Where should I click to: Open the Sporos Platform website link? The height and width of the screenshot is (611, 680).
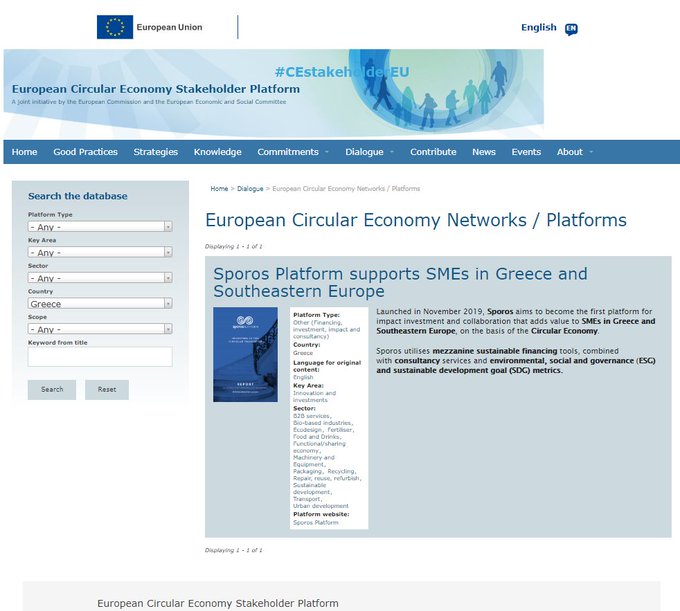[315, 523]
